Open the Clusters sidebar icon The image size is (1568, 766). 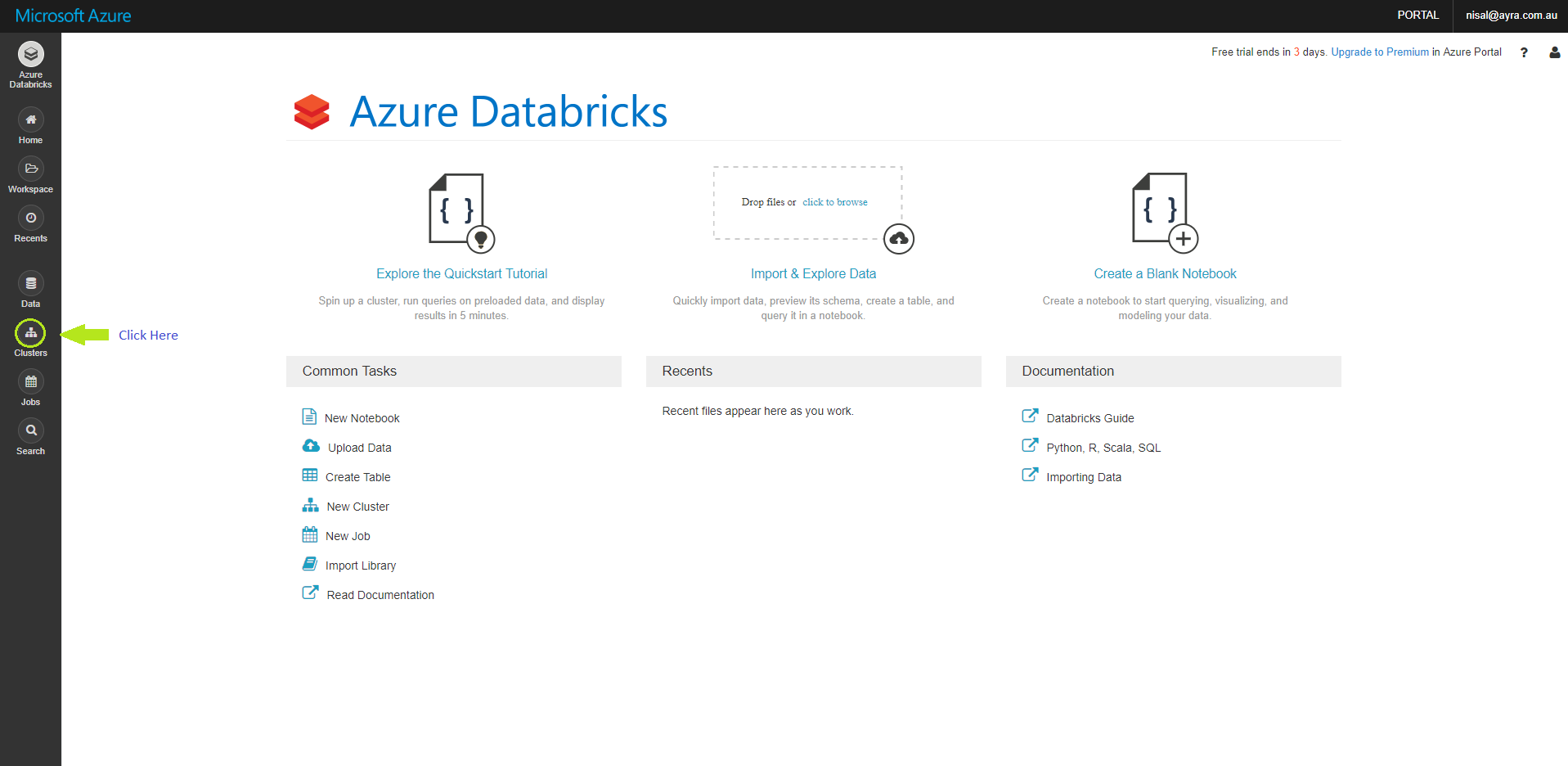pos(30,333)
